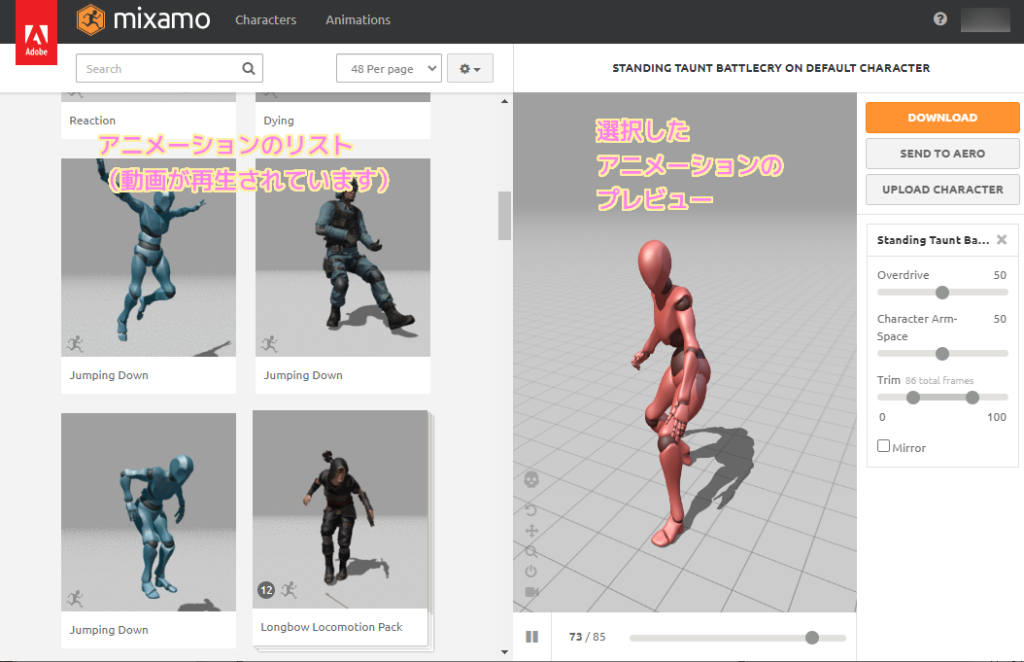
Task: Click the zoom magnifier icon in the preview
Action: tap(531, 551)
